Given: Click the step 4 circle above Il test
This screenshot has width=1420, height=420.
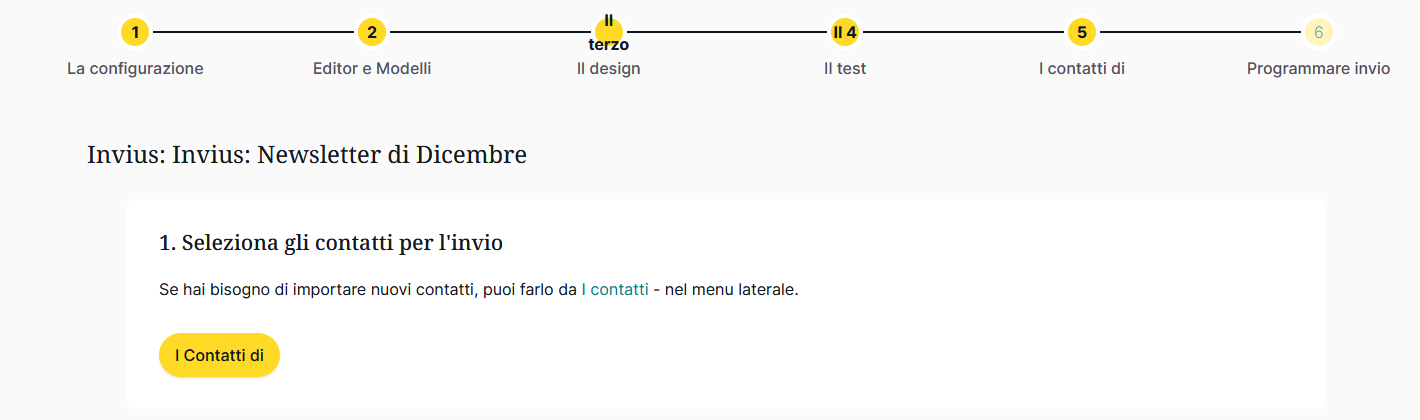Looking at the screenshot, I should tap(845, 32).
